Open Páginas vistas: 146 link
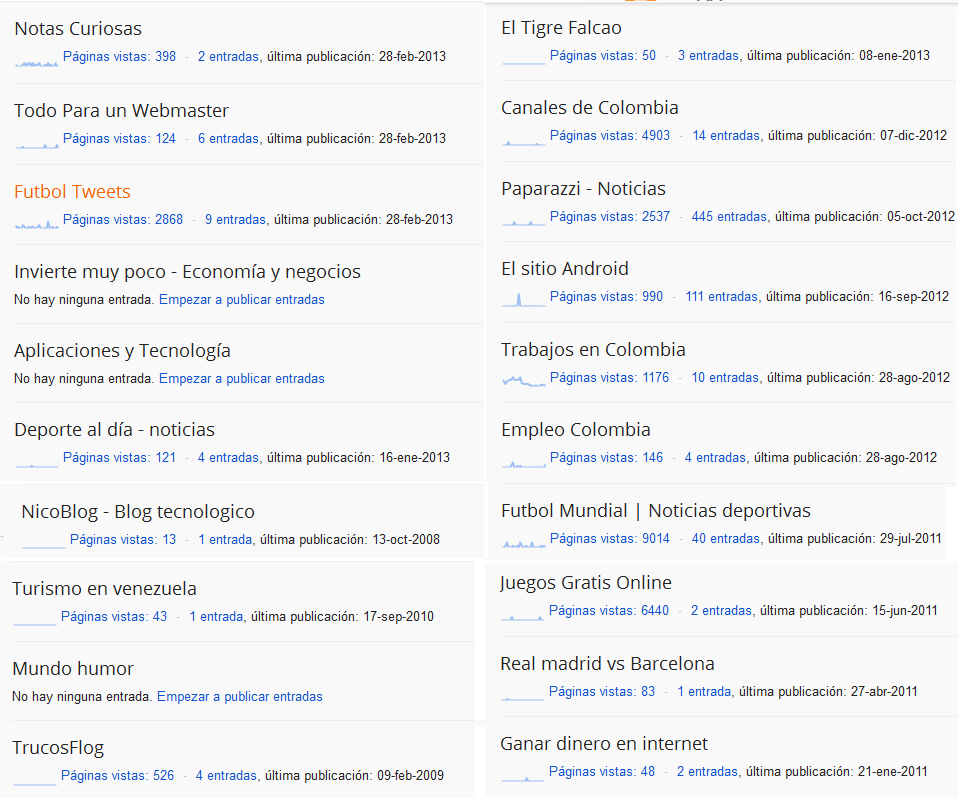 [x=606, y=458]
